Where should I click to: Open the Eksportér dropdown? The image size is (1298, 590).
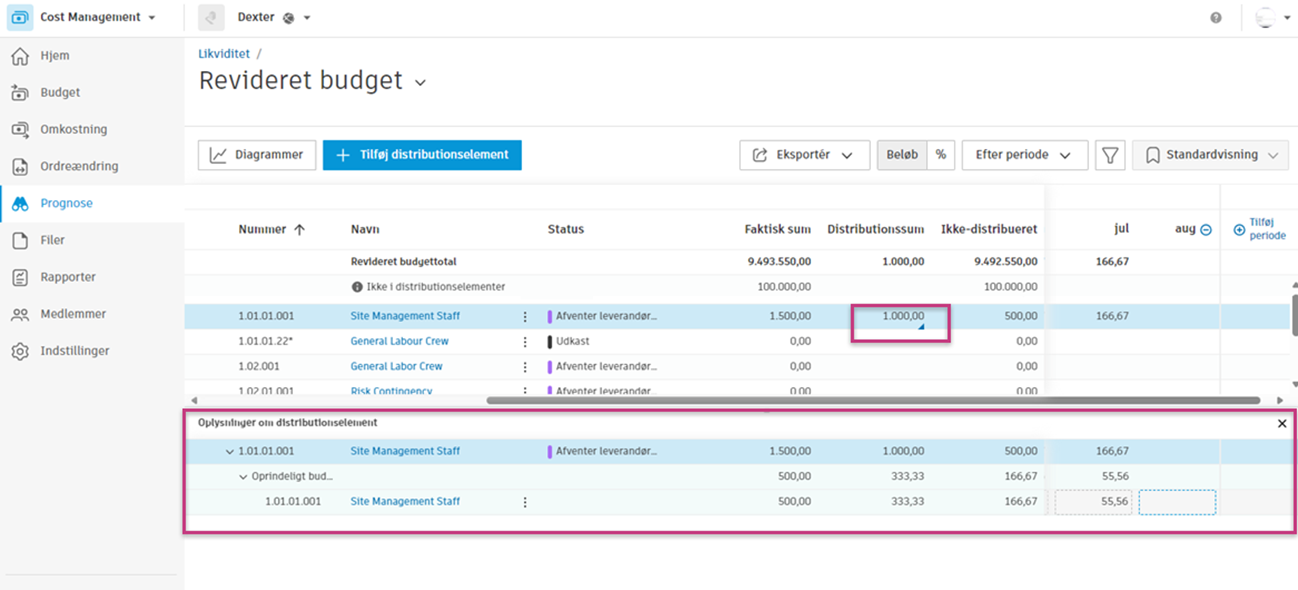pos(804,155)
